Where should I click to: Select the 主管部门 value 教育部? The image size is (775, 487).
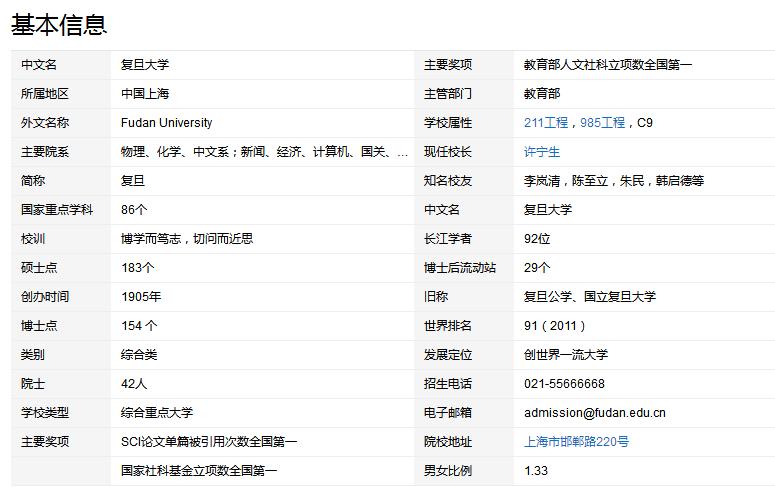tap(542, 93)
